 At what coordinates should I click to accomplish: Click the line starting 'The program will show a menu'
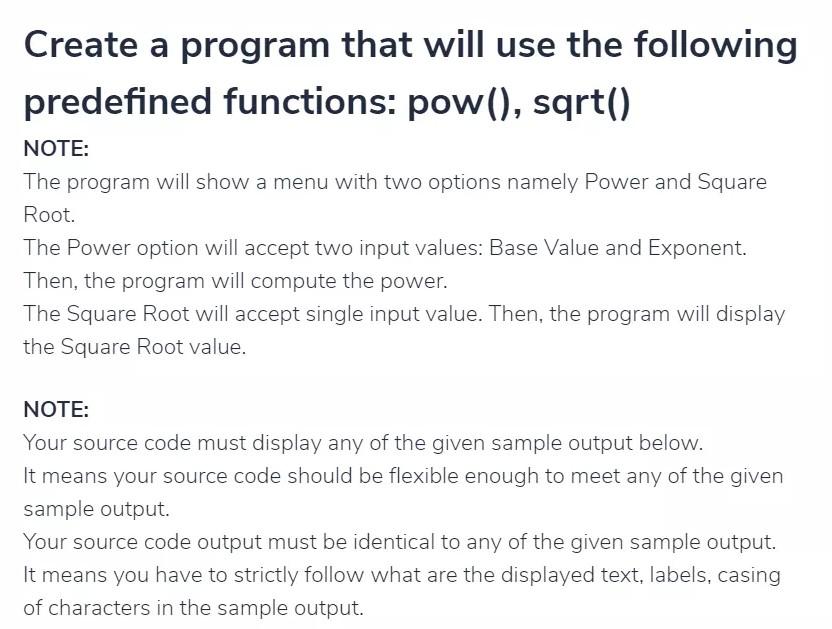(395, 182)
